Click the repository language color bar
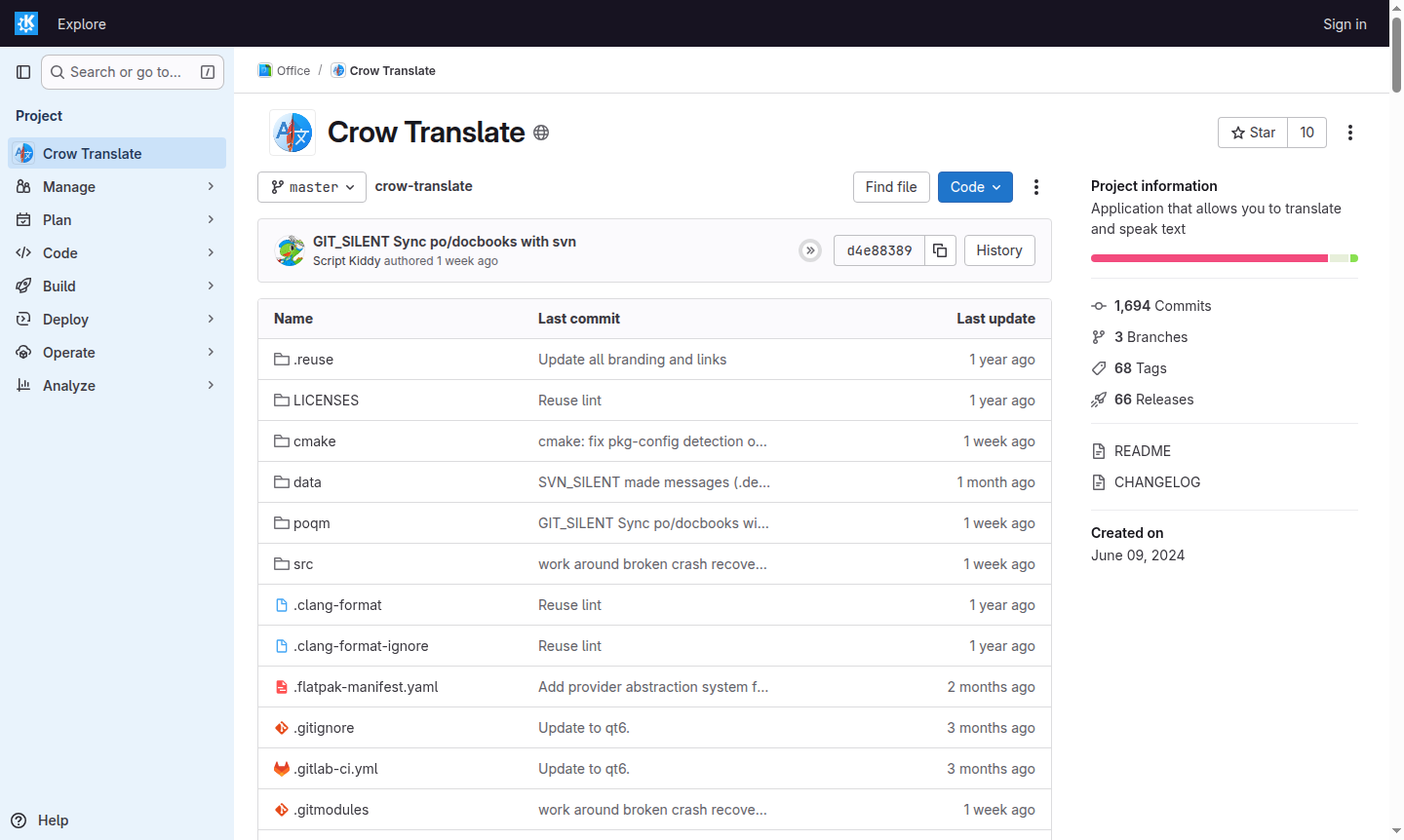1404x840 pixels. [x=1224, y=257]
